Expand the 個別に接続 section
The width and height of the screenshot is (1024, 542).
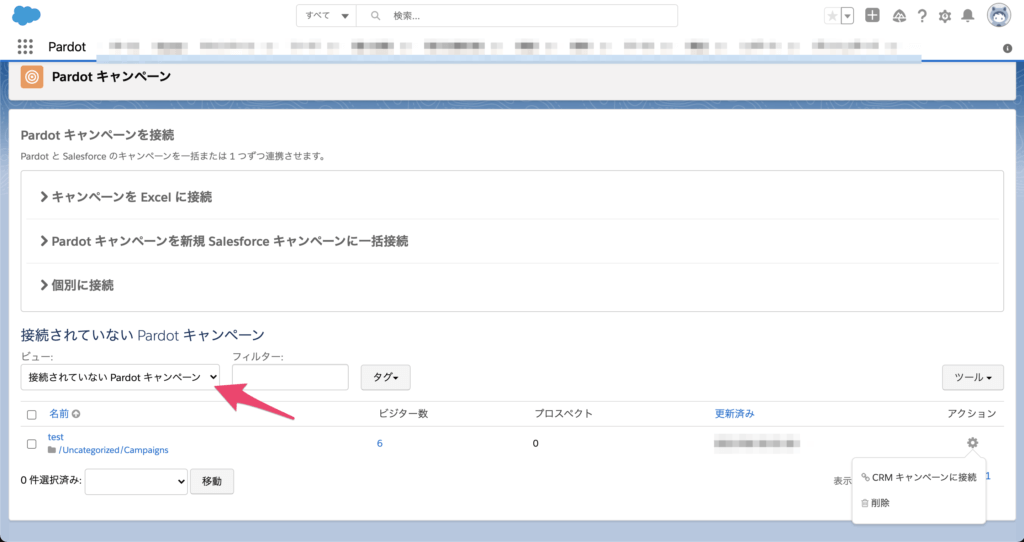click(x=77, y=285)
